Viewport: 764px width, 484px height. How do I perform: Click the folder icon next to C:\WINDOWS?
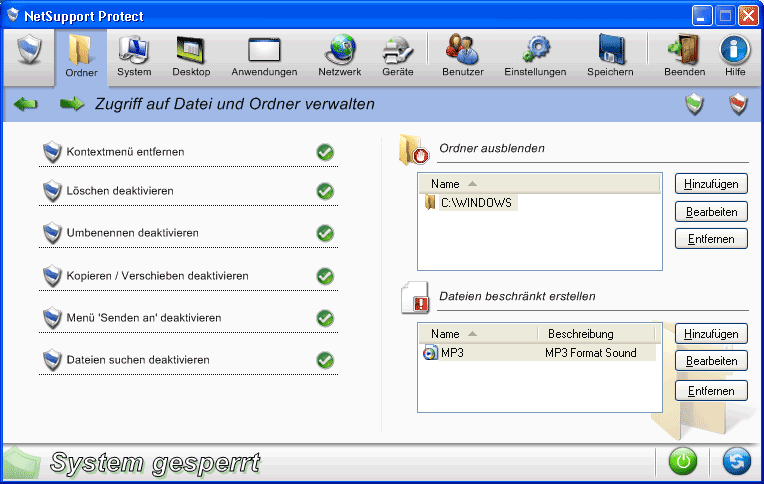[x=430, y=202]
